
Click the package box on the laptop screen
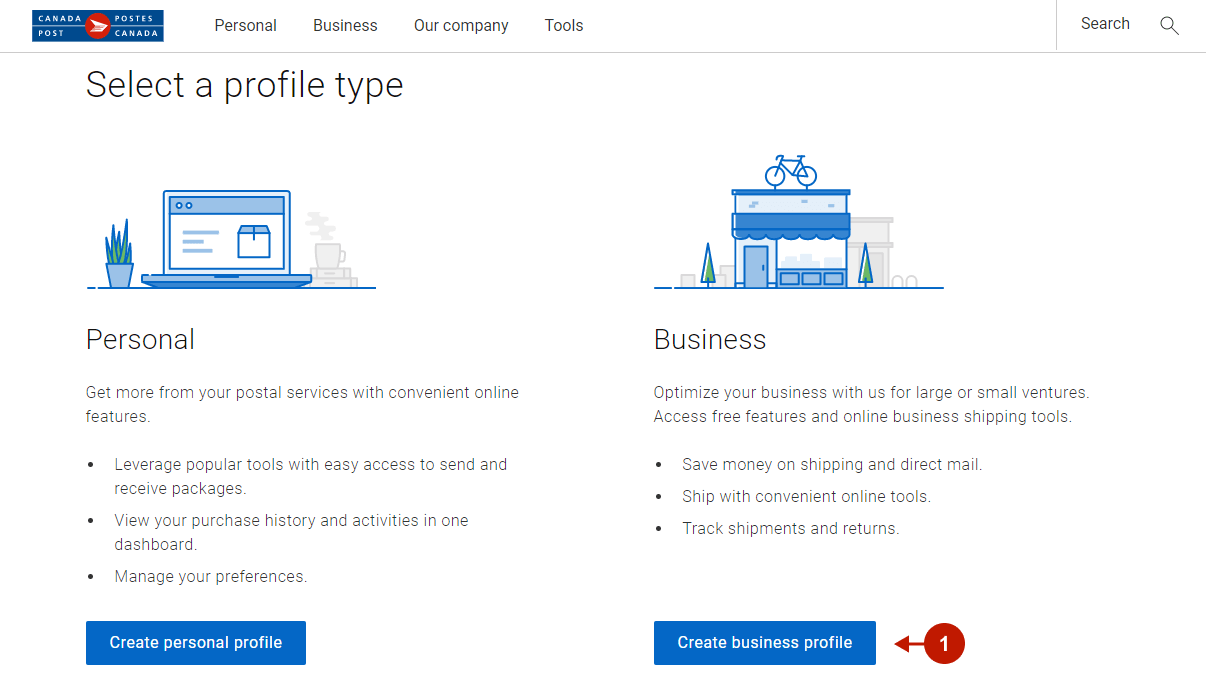pos(254,241)
